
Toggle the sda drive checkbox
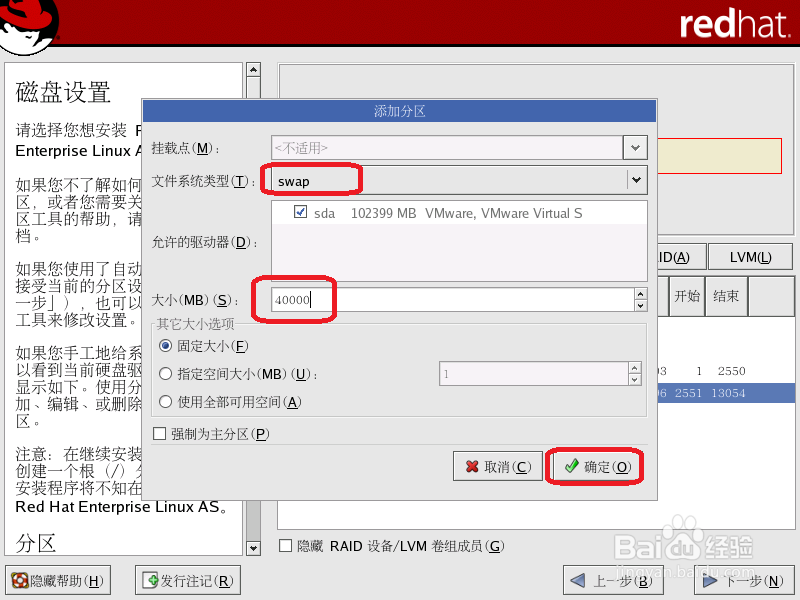point(301,212)
